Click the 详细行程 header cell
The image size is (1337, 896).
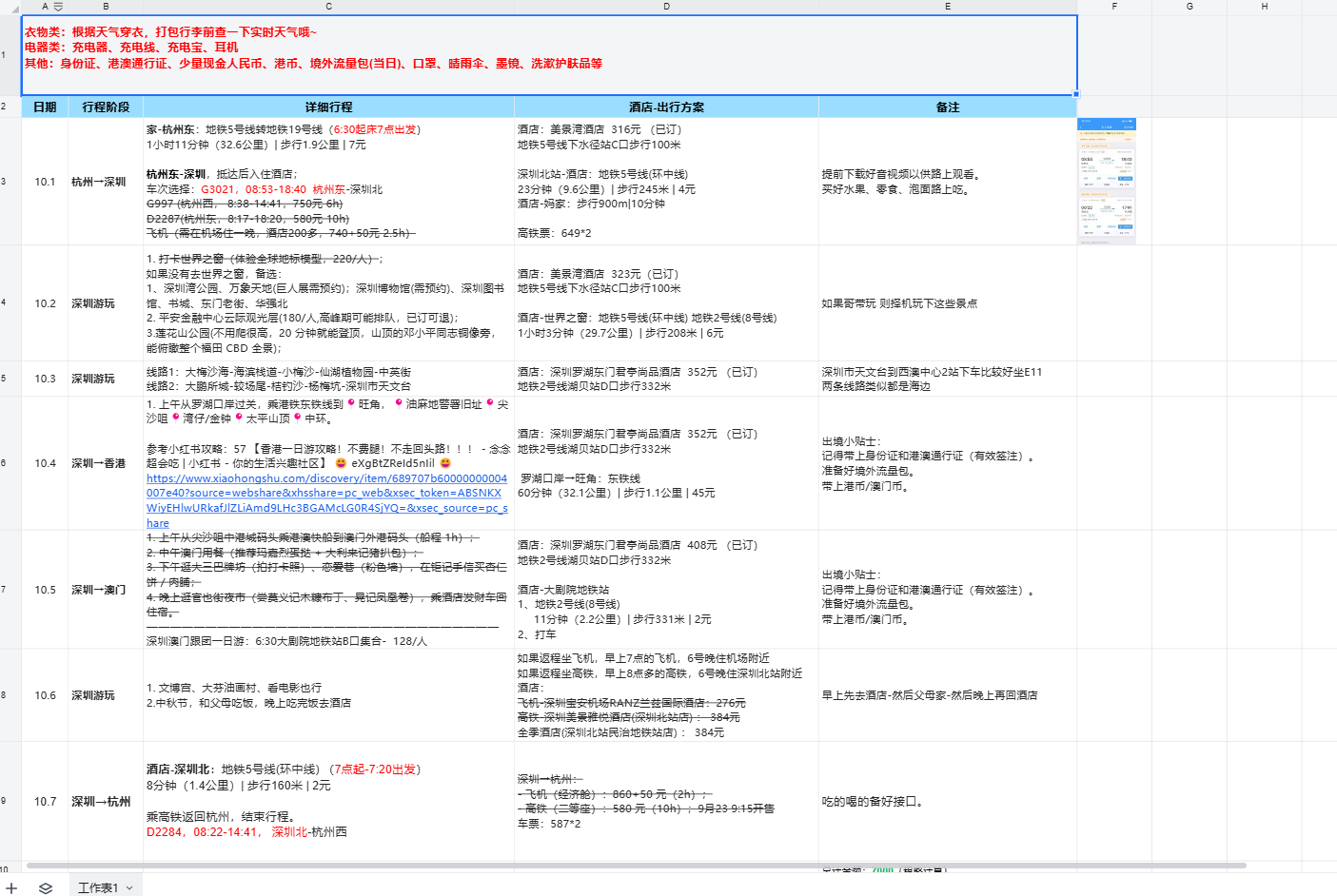328,107
